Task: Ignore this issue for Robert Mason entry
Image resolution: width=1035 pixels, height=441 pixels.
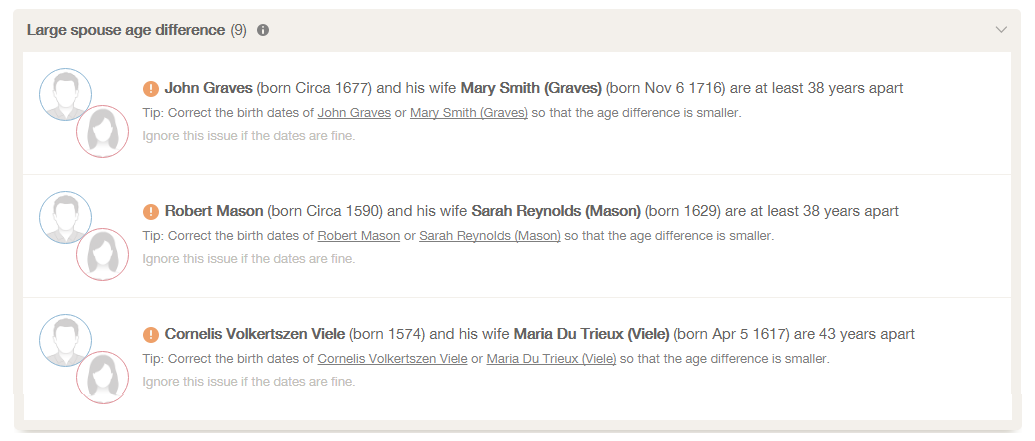Action: tap(249, 259)
